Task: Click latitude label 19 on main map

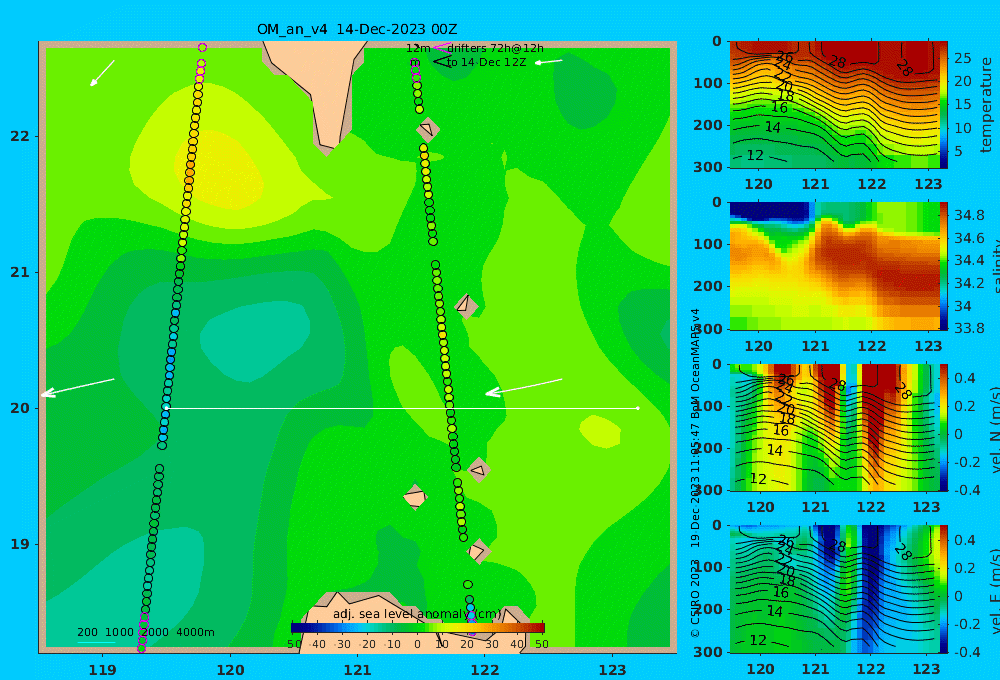Action: click(20, 544)
